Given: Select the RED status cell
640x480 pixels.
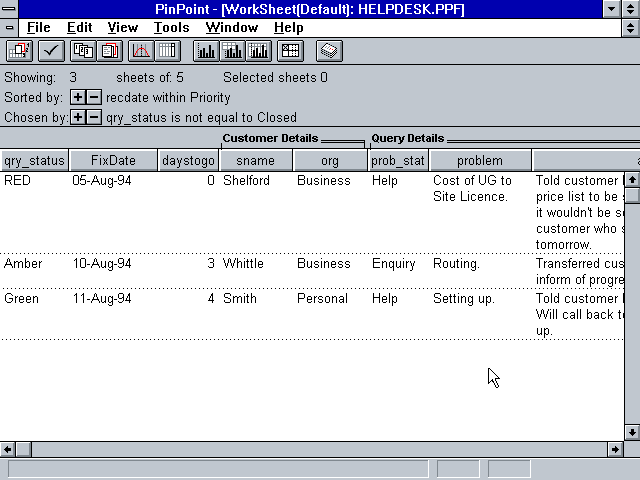Looking at the screenshot, I should click(x=17, y=180).
